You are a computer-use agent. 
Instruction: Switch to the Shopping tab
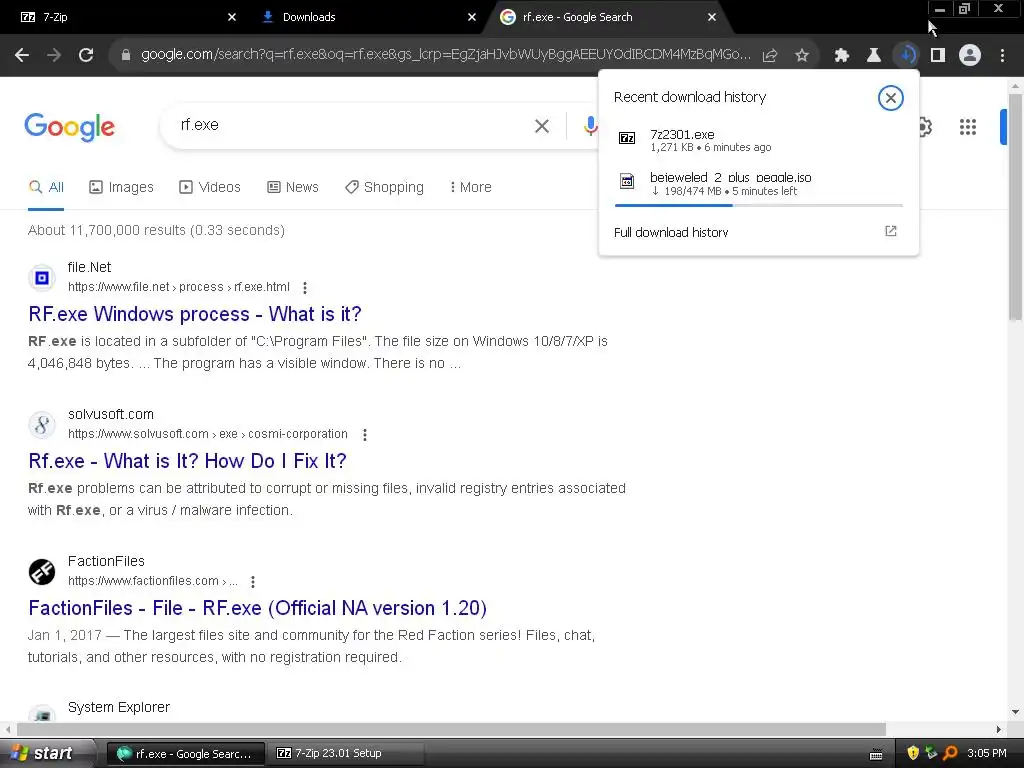click(384, 187)
